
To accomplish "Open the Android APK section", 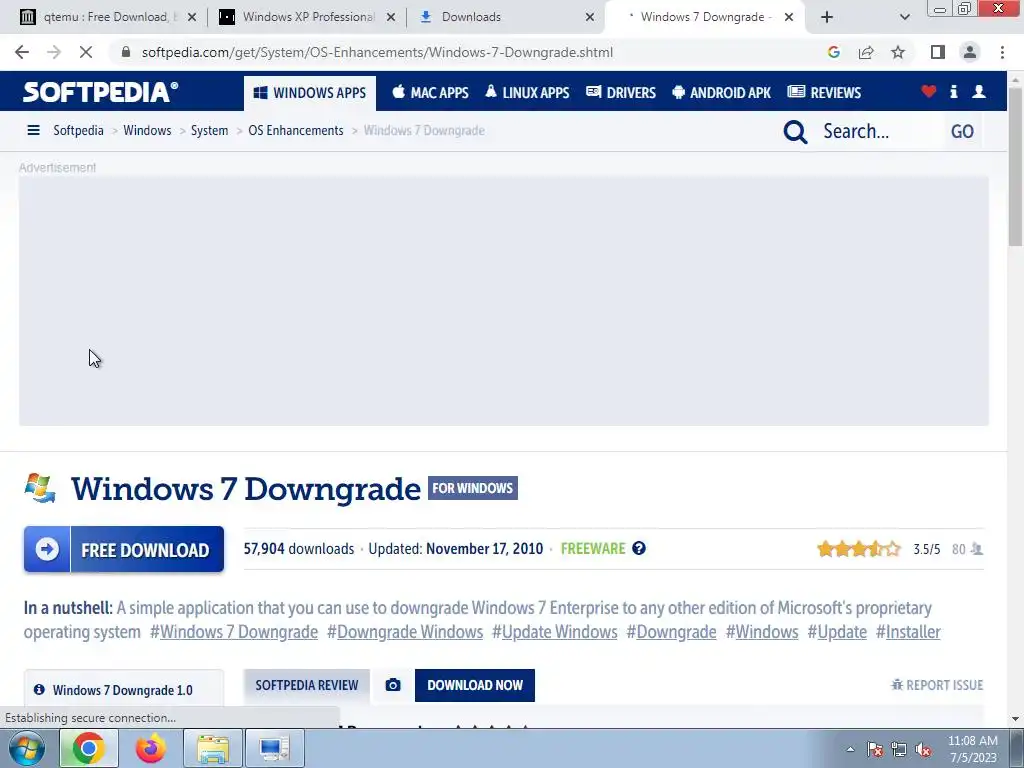I will 721,93.
